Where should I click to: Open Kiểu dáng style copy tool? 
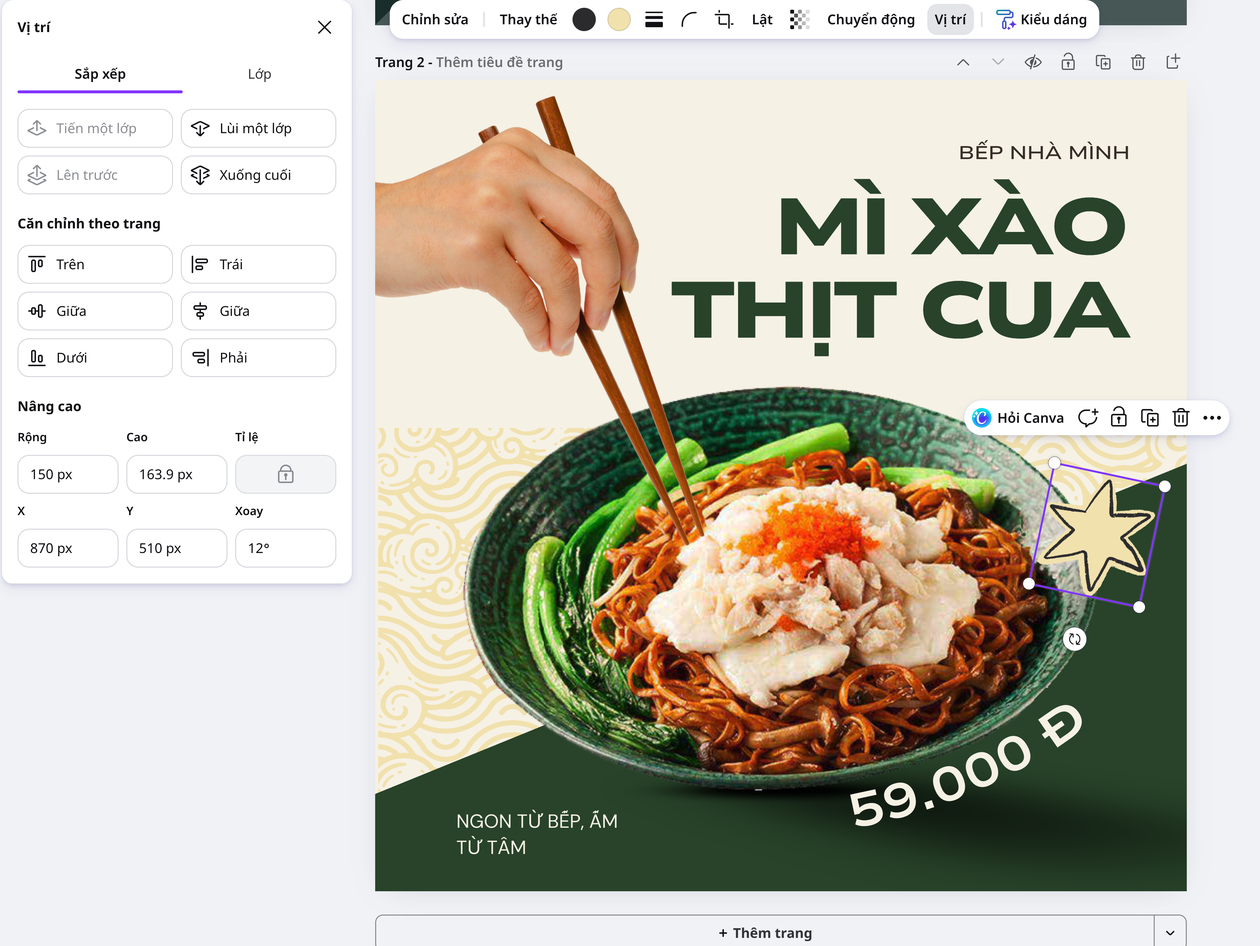1041,19
